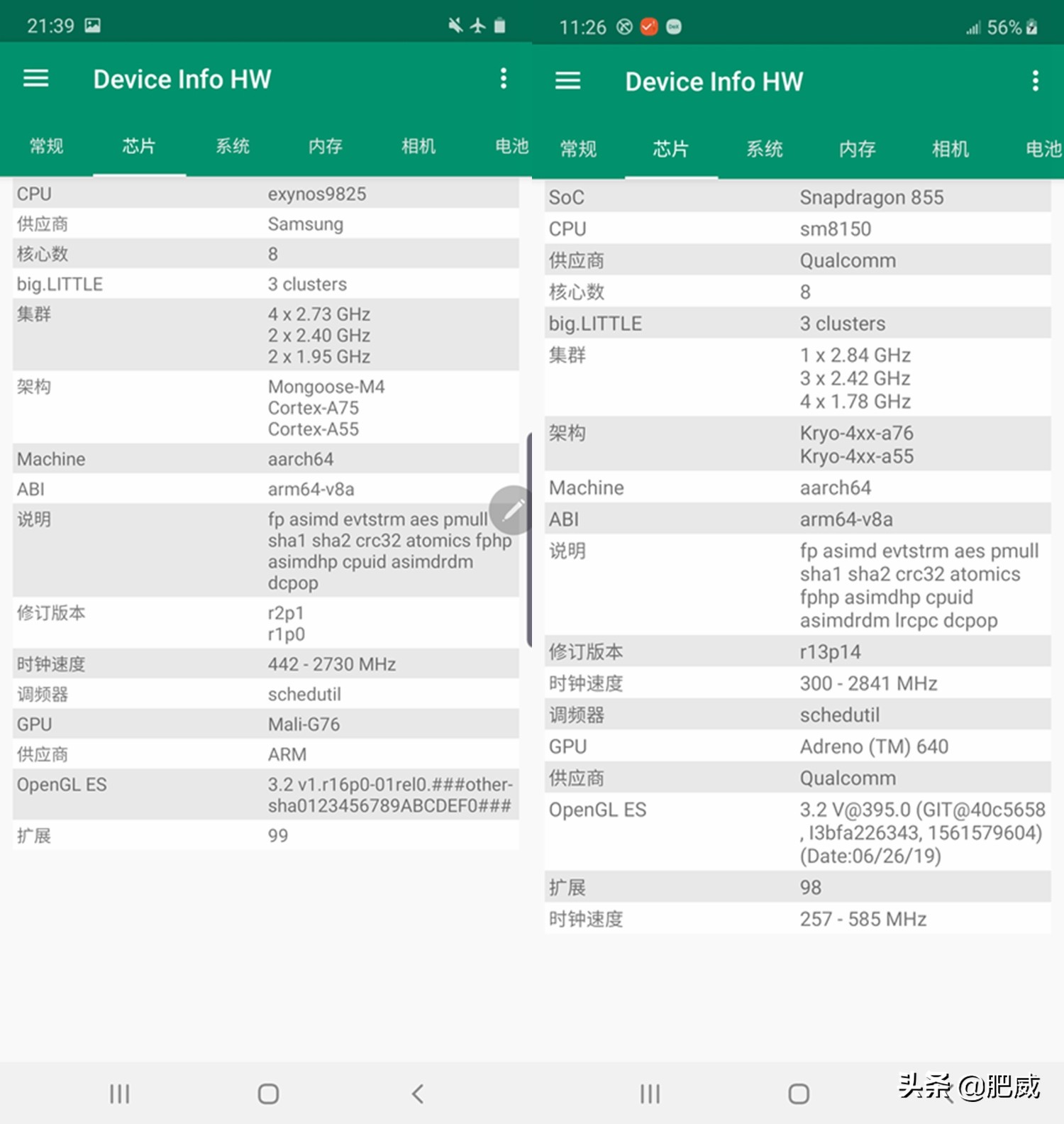
Task: Tap the Snapdragon 855 SoC value
Action: (x=872, y=197)
